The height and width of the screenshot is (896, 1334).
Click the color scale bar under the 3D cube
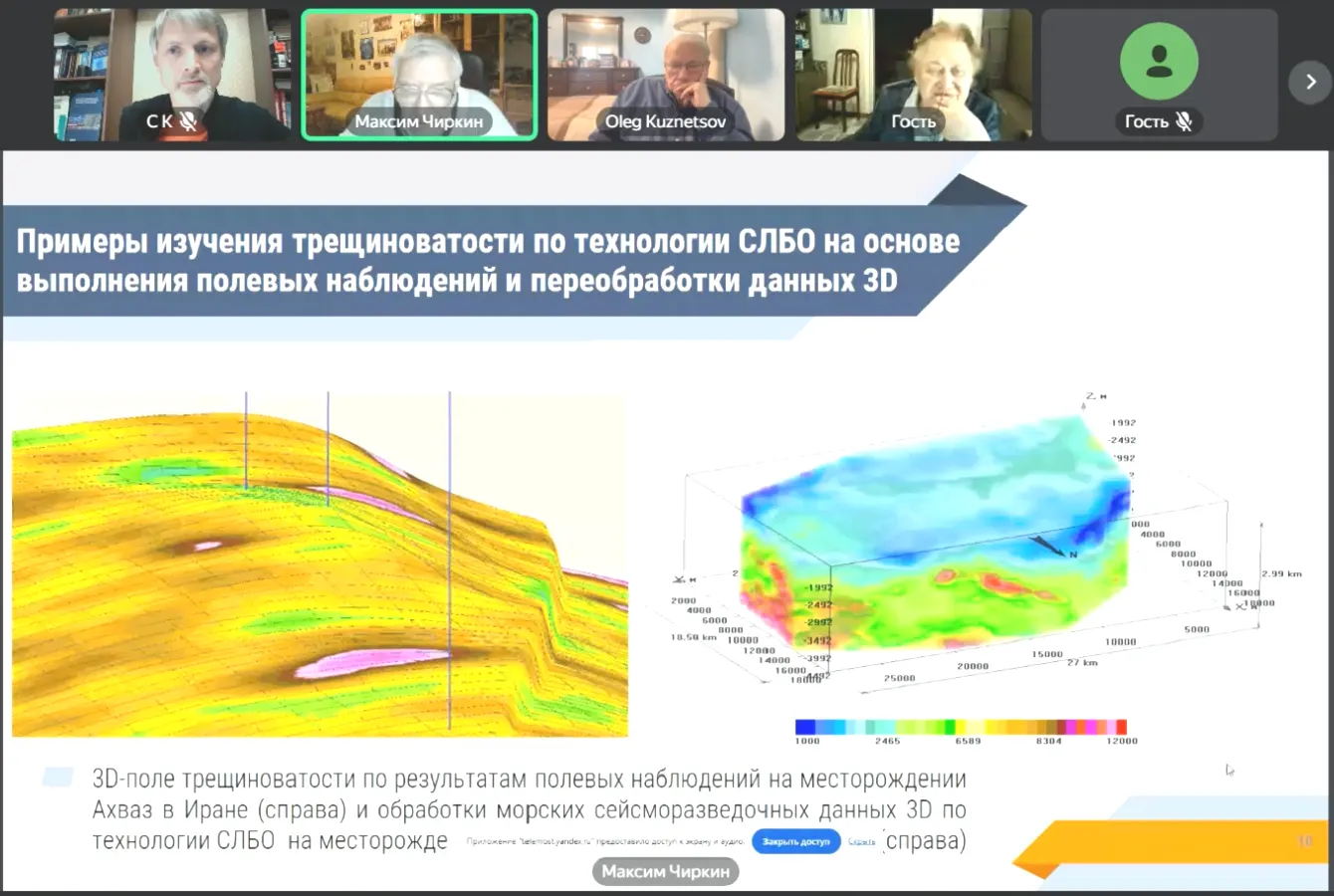(961, 727)
